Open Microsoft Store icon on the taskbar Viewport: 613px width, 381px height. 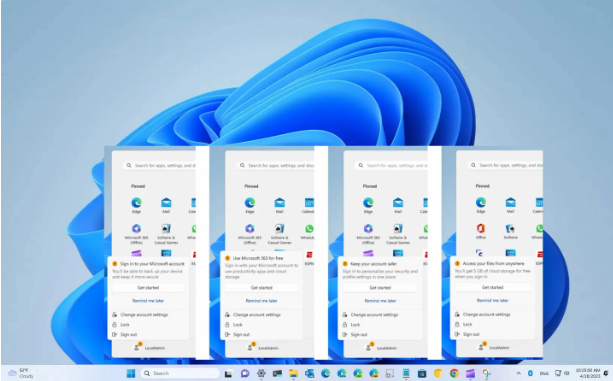(x=422, y=373)
